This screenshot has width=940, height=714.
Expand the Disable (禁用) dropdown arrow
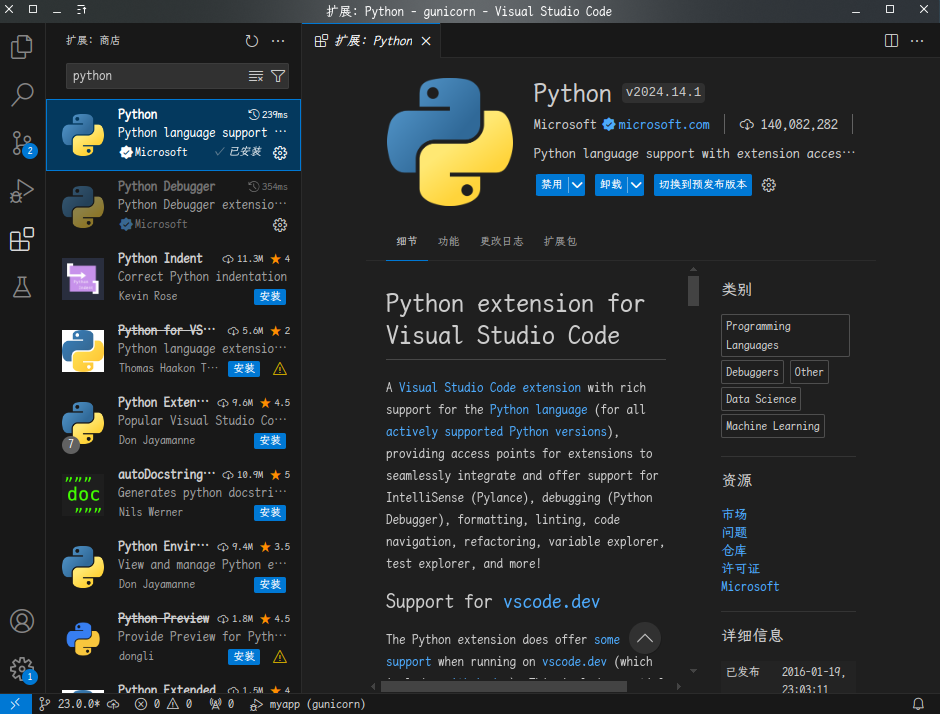tap(577, 185)
